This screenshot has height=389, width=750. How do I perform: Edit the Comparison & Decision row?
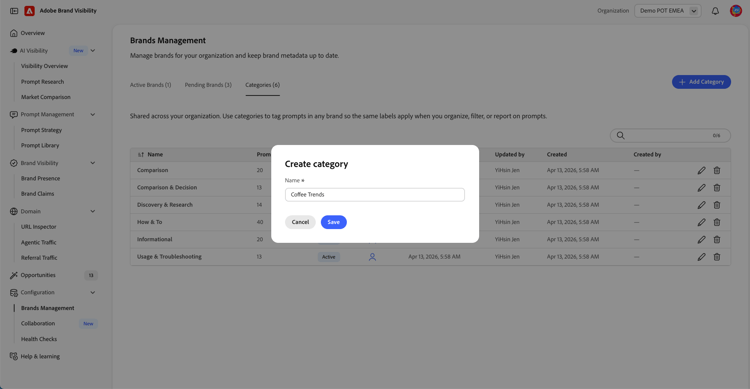point(701,188)
